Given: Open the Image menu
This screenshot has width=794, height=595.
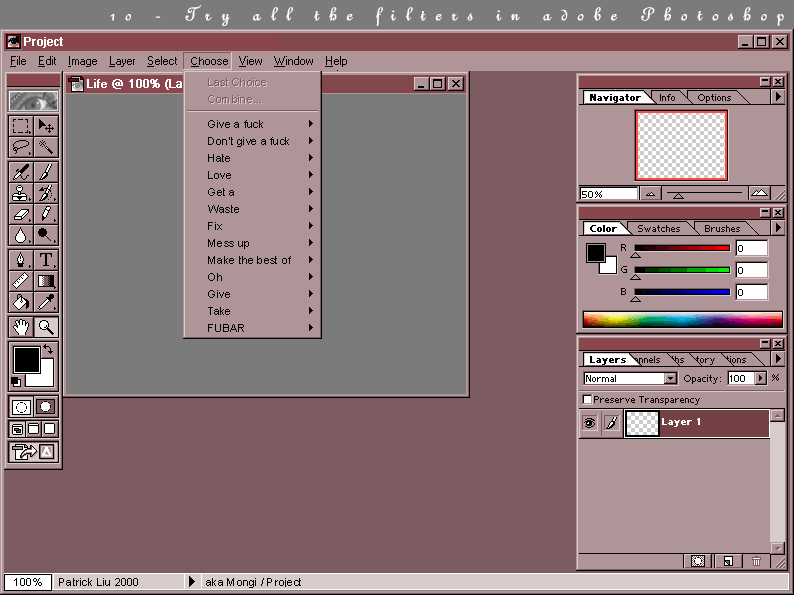Looking at the screenshot, I should (x=82, y=61).
